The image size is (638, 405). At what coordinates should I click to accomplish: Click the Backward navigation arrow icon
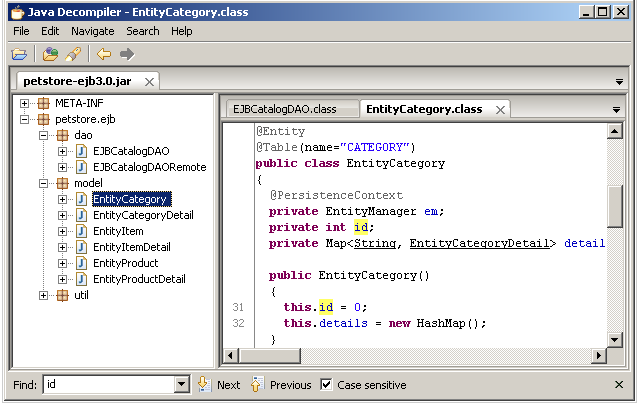(x=104, y=54)
